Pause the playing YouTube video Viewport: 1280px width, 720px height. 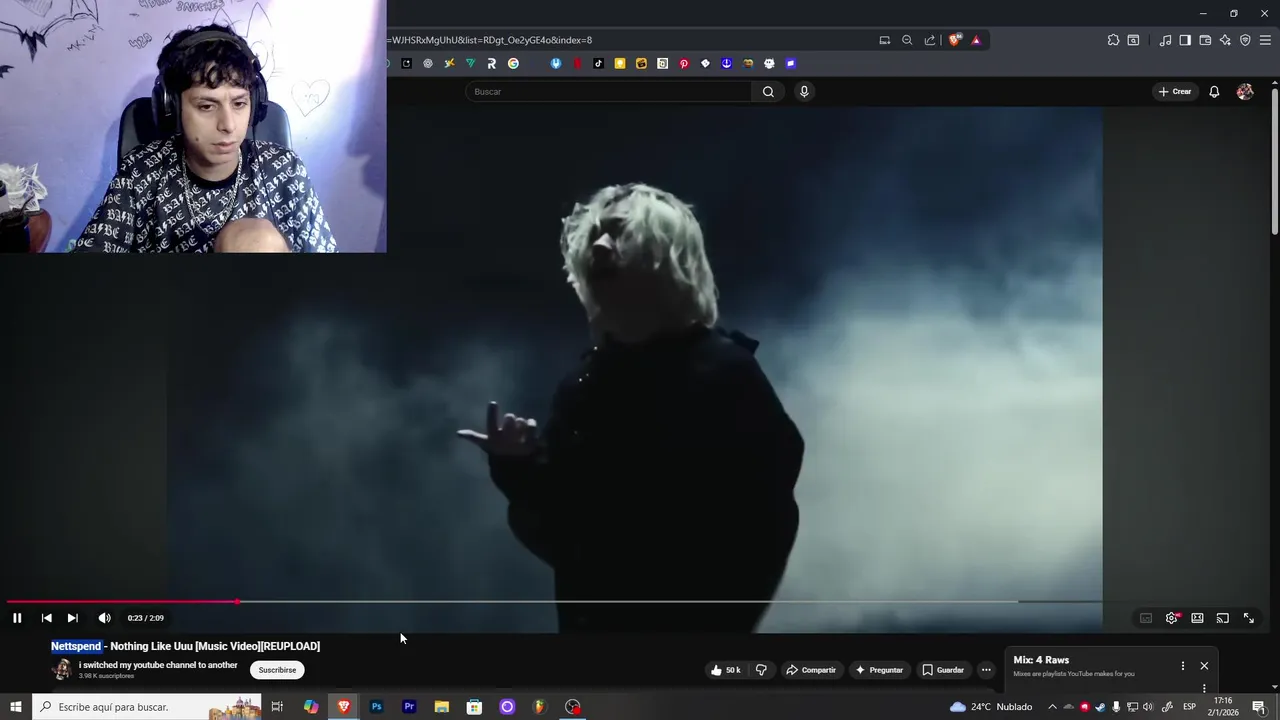(x=17, y=618)
